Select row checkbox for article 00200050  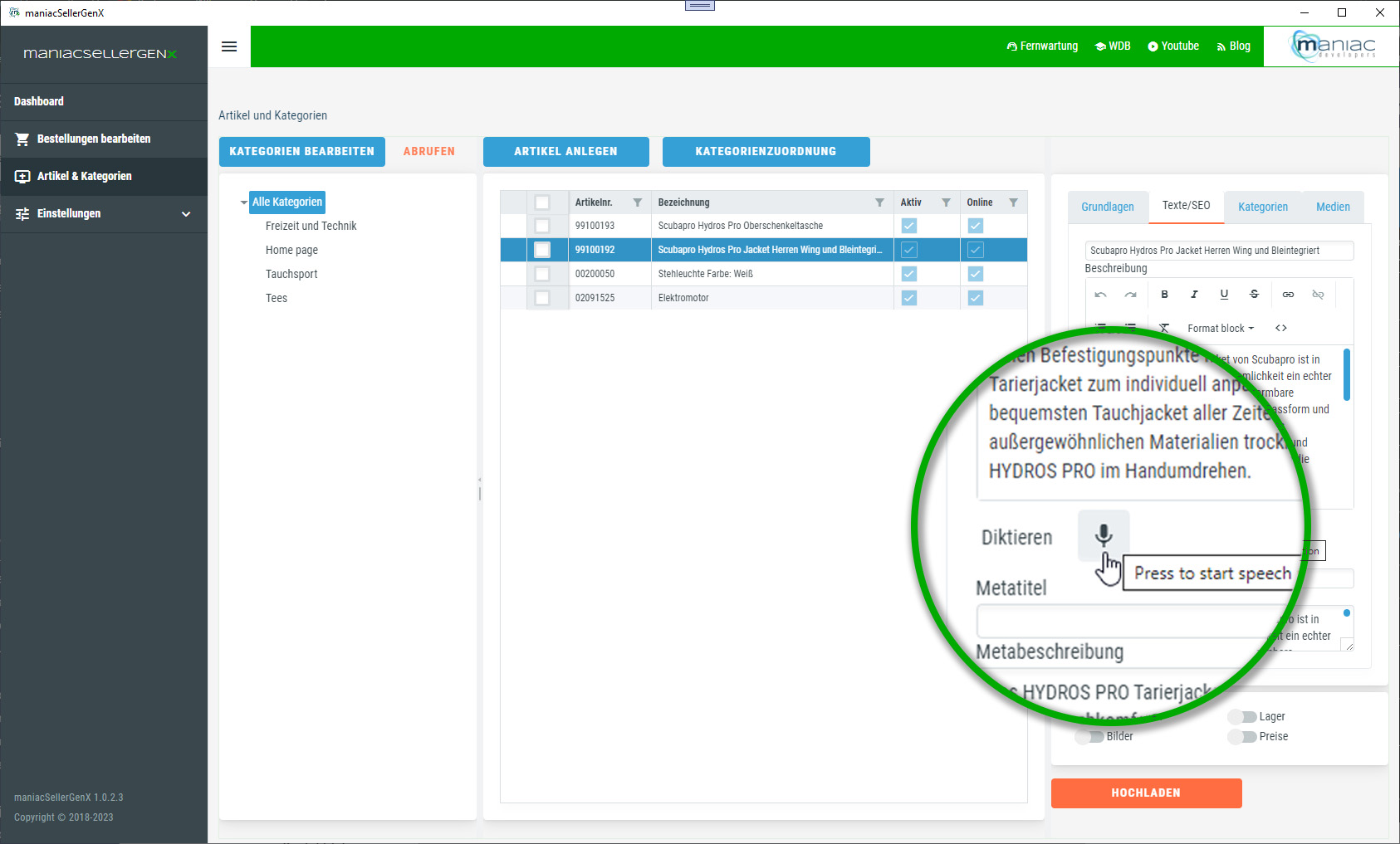pos(542,274)
